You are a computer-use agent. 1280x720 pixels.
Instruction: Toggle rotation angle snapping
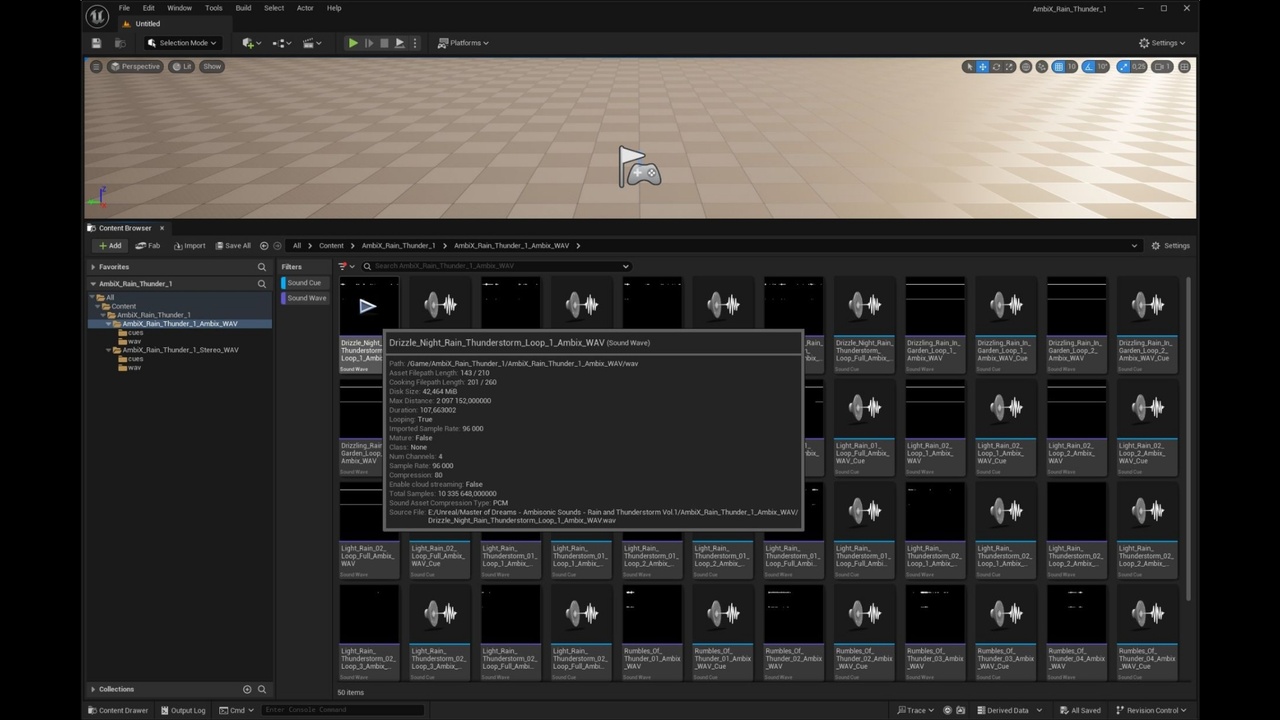1089,67
